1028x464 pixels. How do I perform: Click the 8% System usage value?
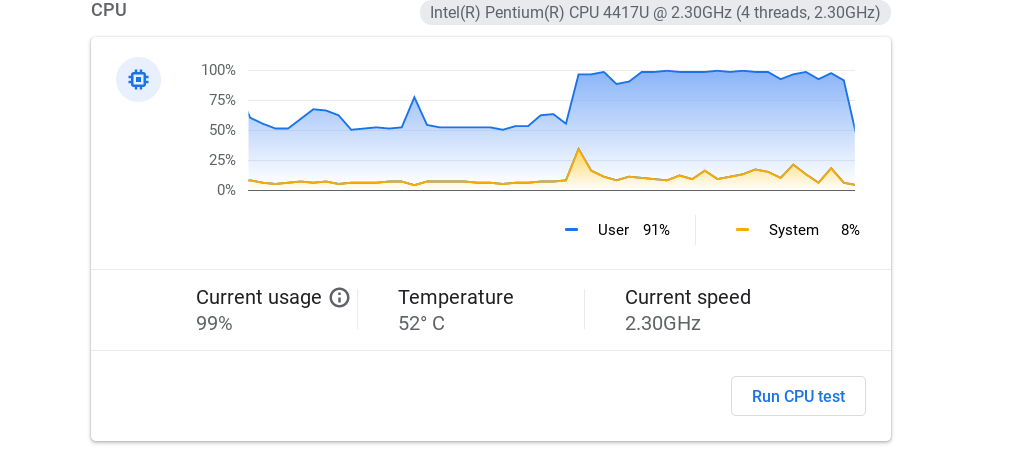[850, 230]
